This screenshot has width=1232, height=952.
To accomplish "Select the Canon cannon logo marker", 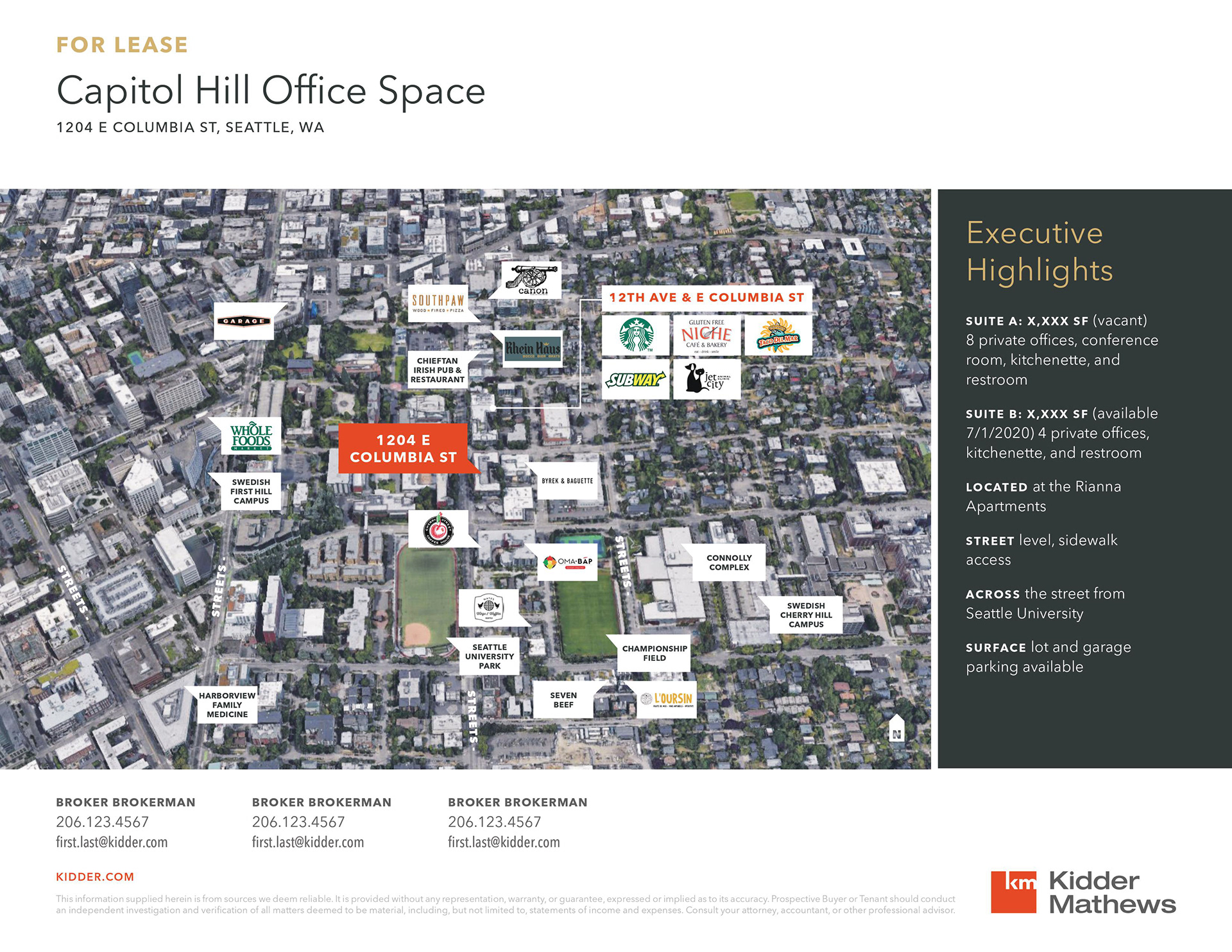I will point(533,280).
